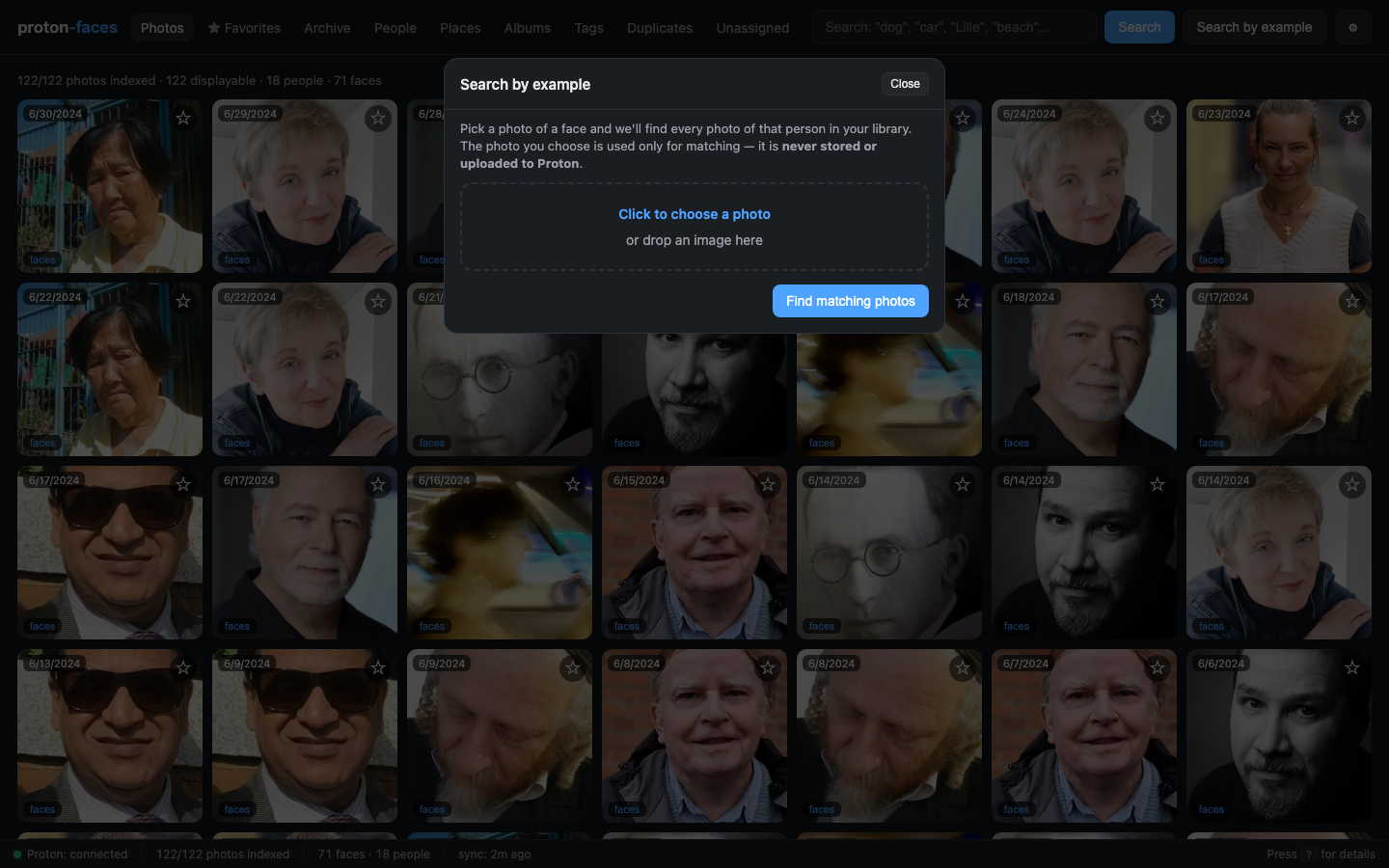Go to the Photos tab
Viewport: 1389px width, 868px height.
pyautogui.click(x=162, y=28)
